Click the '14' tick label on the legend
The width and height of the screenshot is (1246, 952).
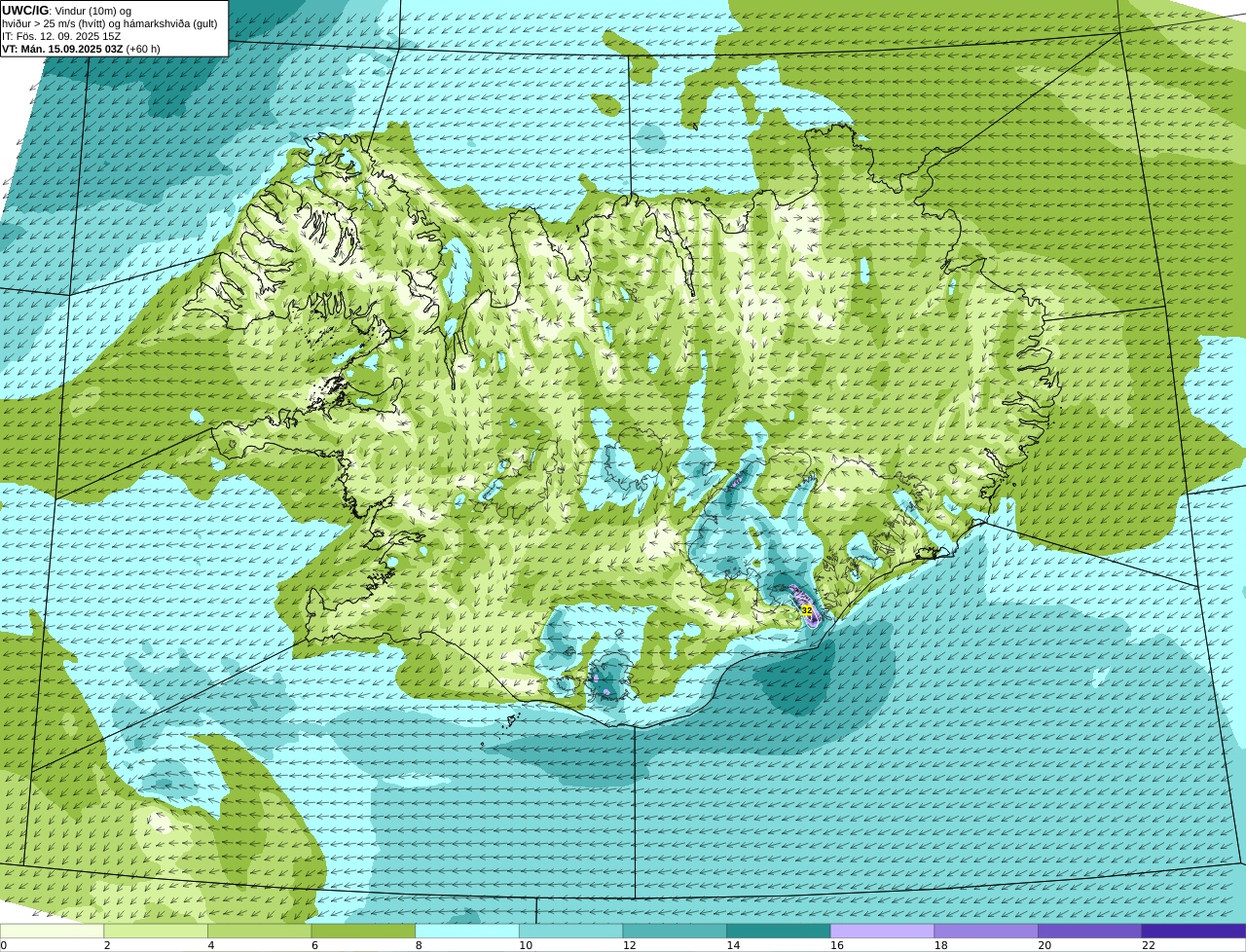point(733,945)
